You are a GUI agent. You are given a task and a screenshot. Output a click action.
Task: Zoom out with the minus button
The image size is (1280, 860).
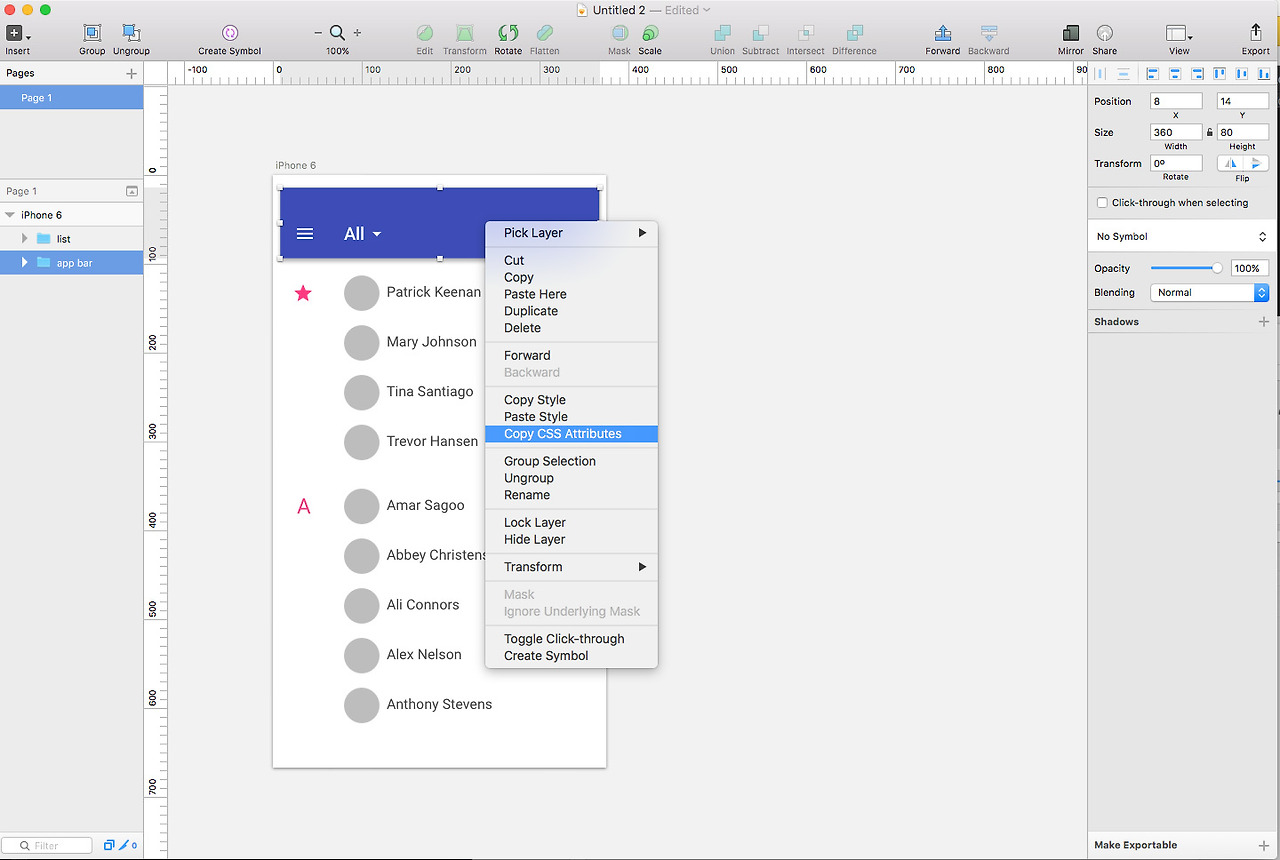(318, 33)
